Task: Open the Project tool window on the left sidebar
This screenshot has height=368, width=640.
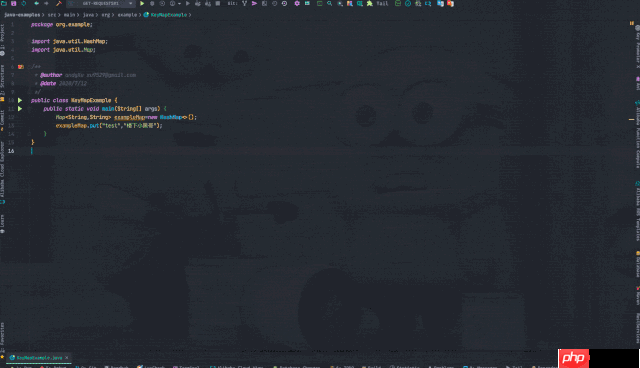Action: pyautogui.click(x=2, y=37)
